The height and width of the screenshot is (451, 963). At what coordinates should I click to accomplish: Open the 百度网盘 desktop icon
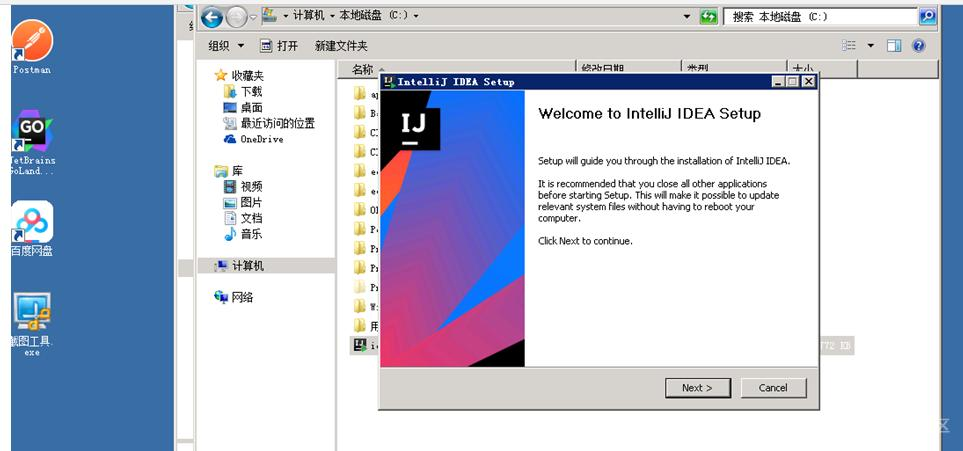(x=32, y=228)
